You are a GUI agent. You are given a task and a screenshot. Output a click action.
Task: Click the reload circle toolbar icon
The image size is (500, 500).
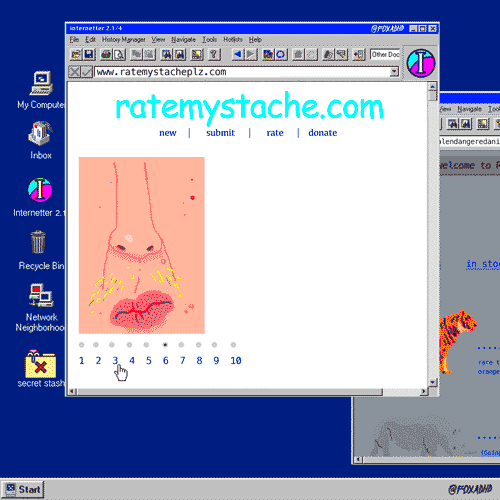281,54
